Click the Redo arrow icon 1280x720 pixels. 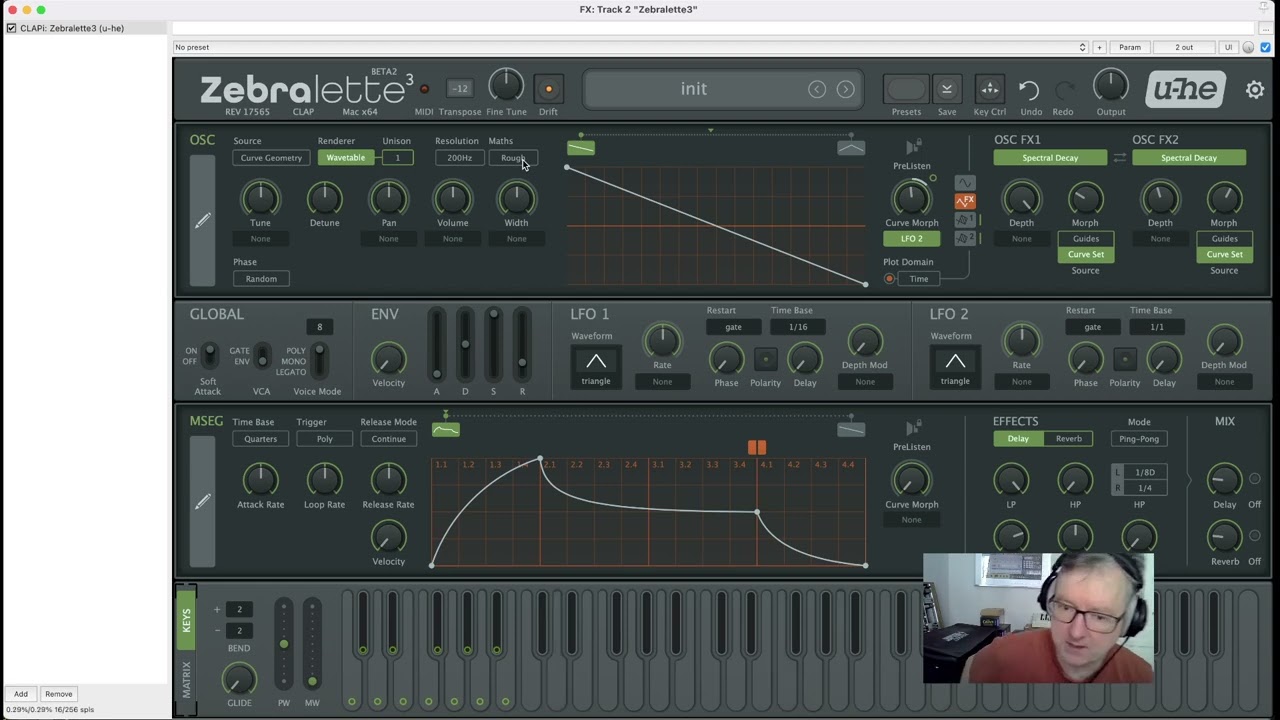(1064, 90)
